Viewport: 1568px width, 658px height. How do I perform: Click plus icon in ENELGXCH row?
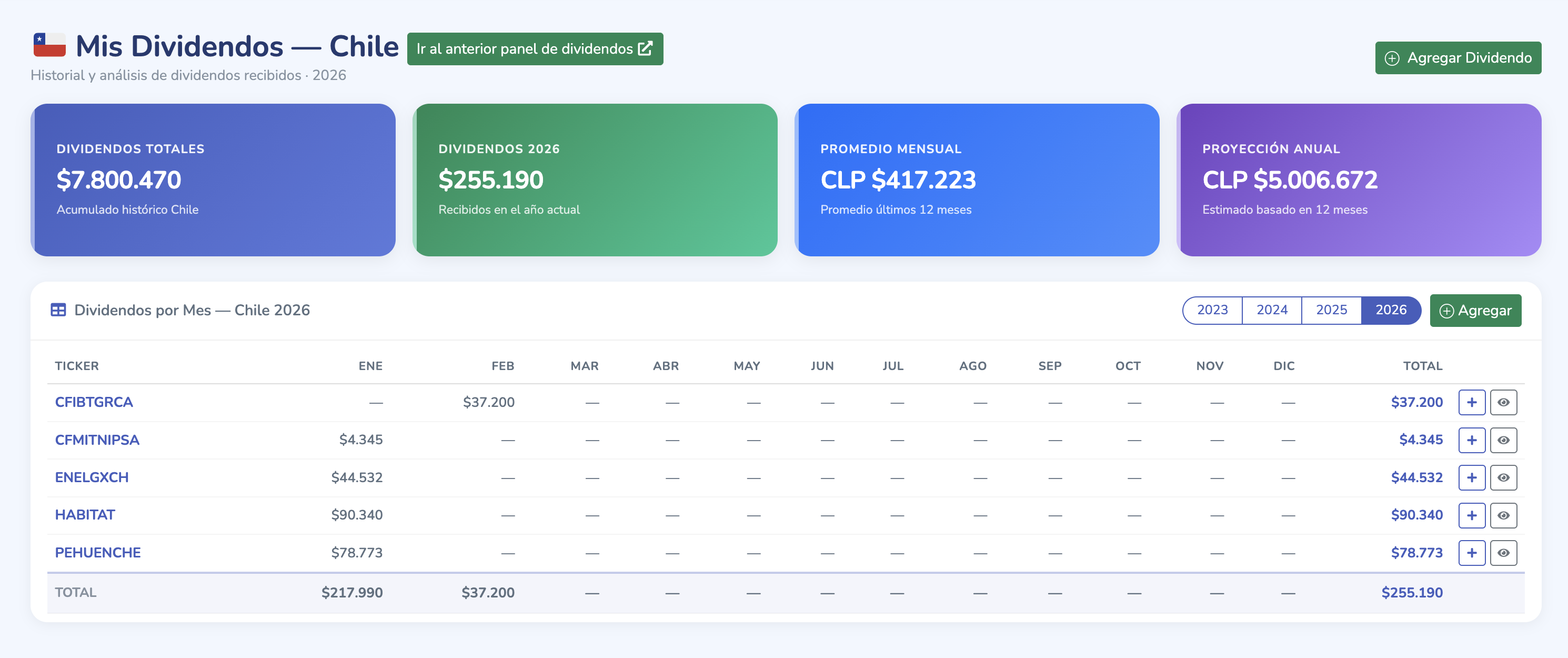1471,478
